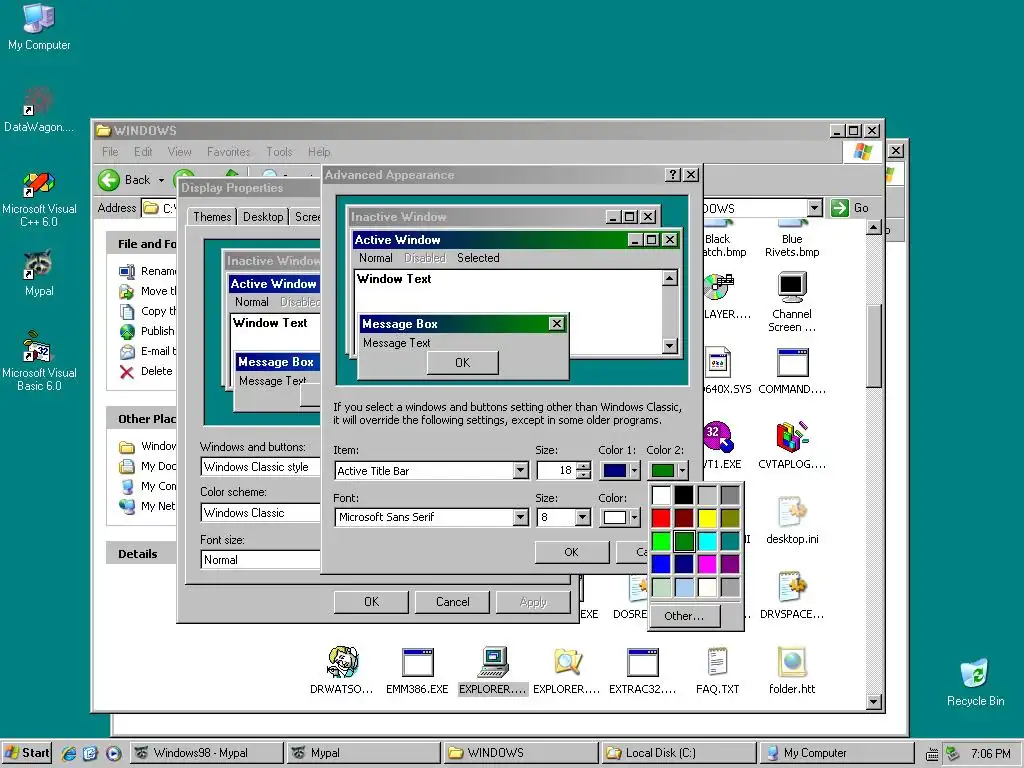Click the Rename task link

click(158, 271)
